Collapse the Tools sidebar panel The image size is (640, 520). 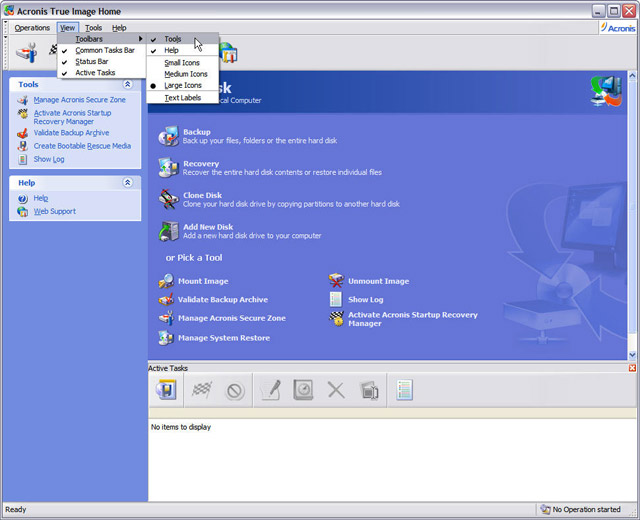click(127, 84)
